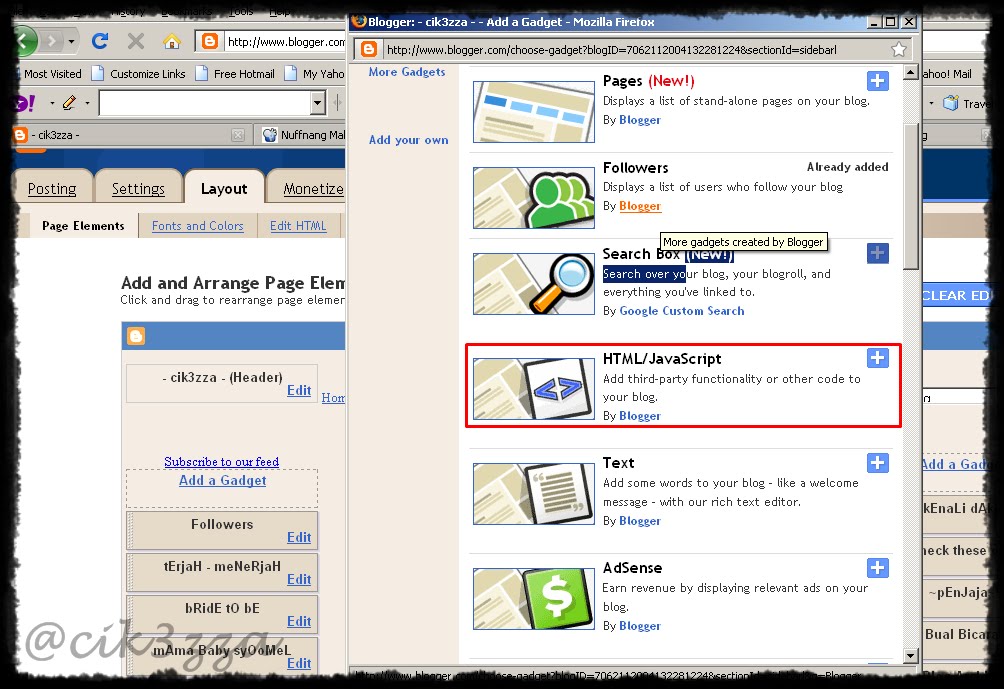This screenshot has height=689, width=1004.
Task: Select the cik3zza browser tab
Action: tap(128, 135)
